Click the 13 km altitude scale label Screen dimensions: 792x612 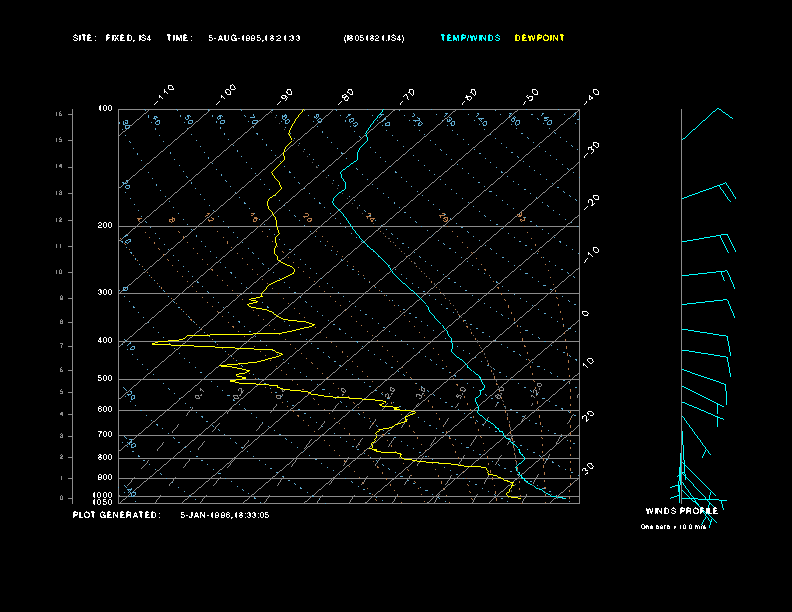tap(59, 193)
